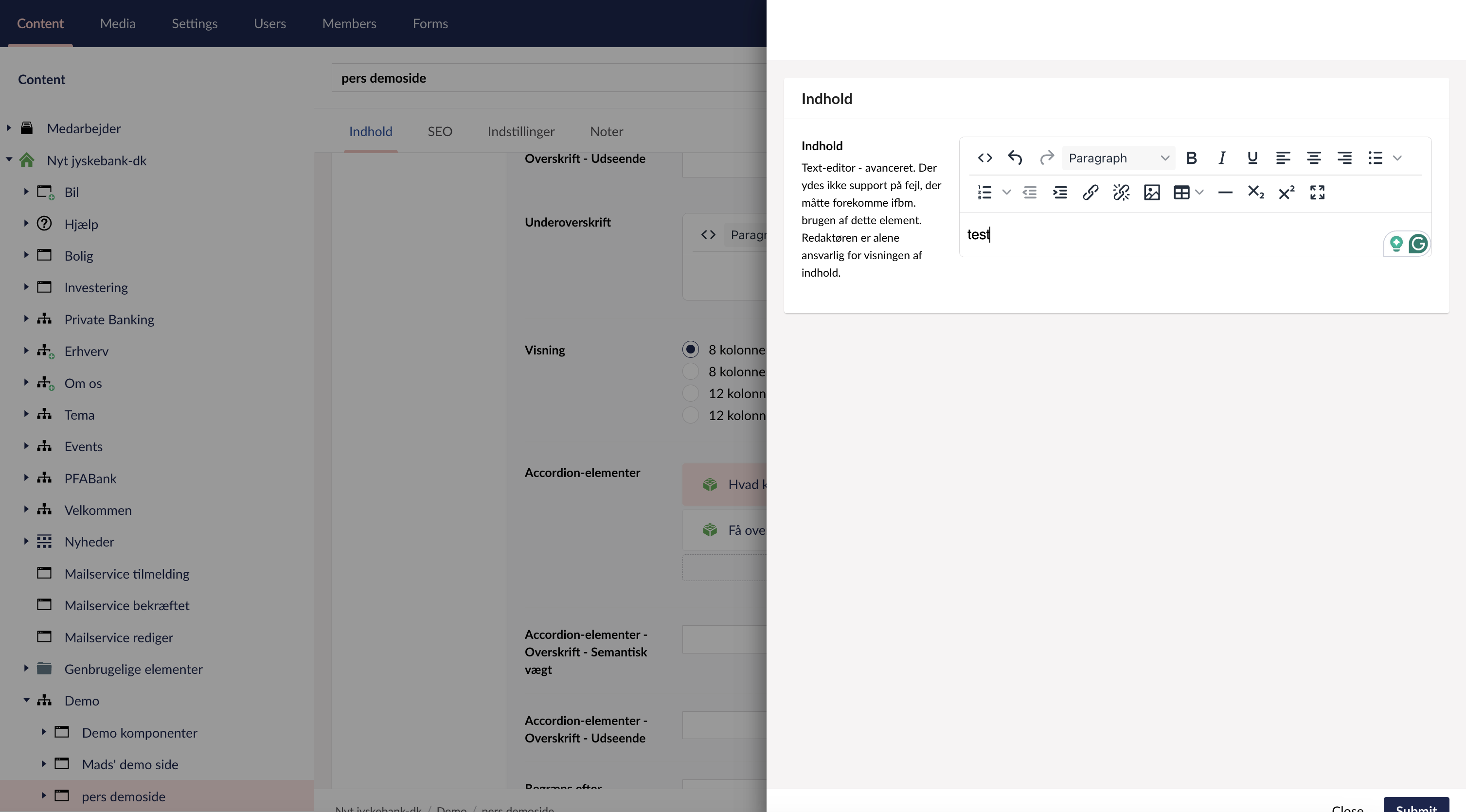Redo edit in text editor toolbar
This screenshot has height=812, width=1466.
click(x=1046, y=158)
